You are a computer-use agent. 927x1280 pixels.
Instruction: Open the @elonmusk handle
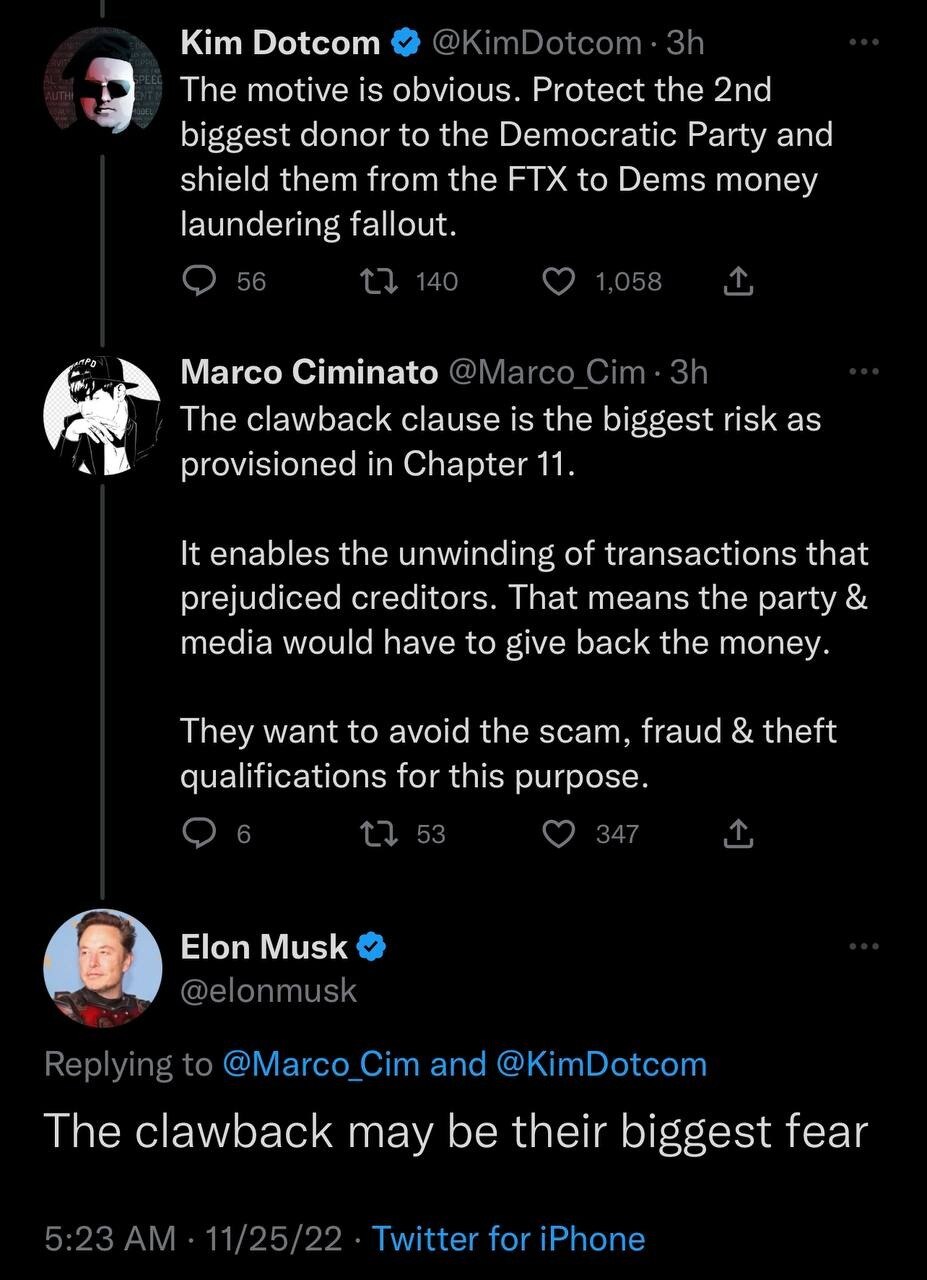[268, 990]
